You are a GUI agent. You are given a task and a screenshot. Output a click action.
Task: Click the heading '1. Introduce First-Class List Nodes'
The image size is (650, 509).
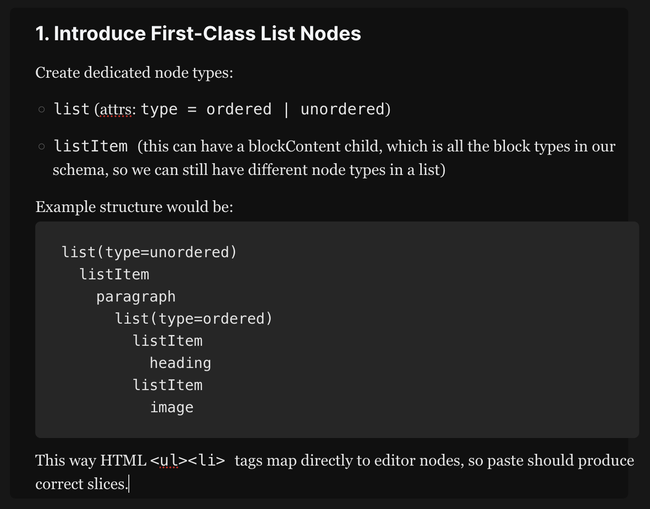tap(198, 34)
